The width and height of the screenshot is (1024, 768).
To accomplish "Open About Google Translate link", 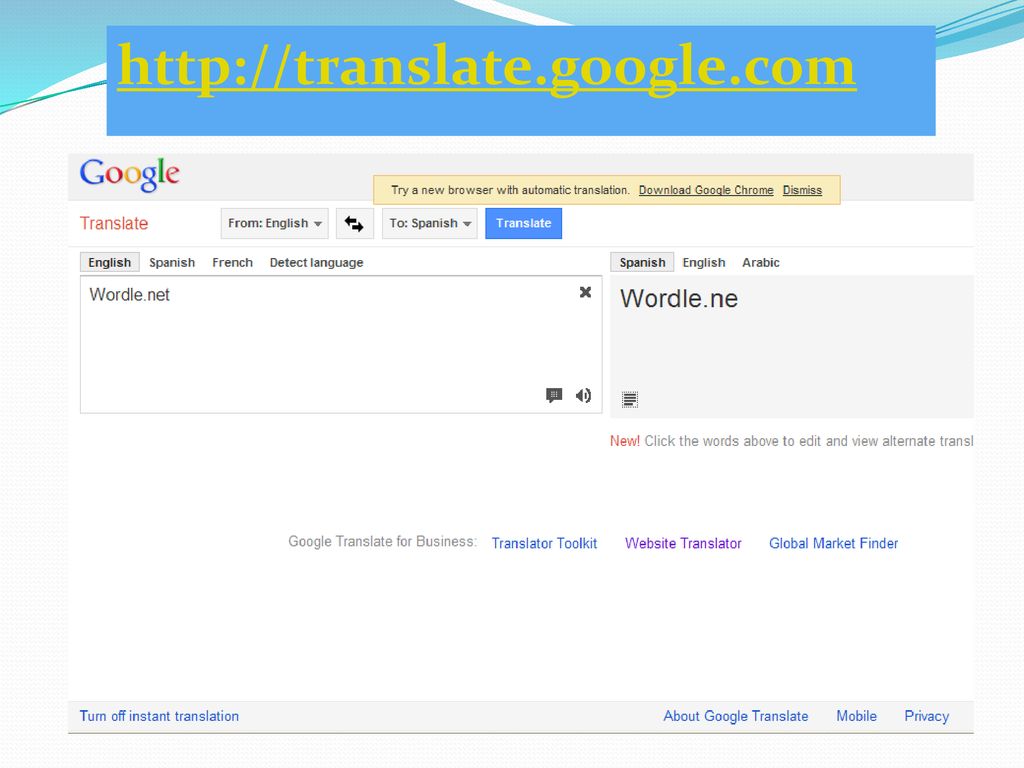I will pos(736,716).
